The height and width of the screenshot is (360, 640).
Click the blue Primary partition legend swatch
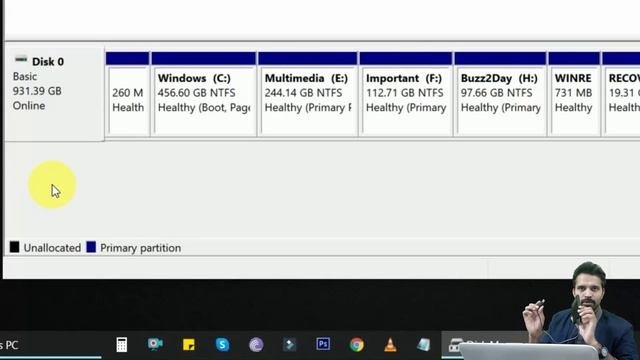(x=91, y=247)
